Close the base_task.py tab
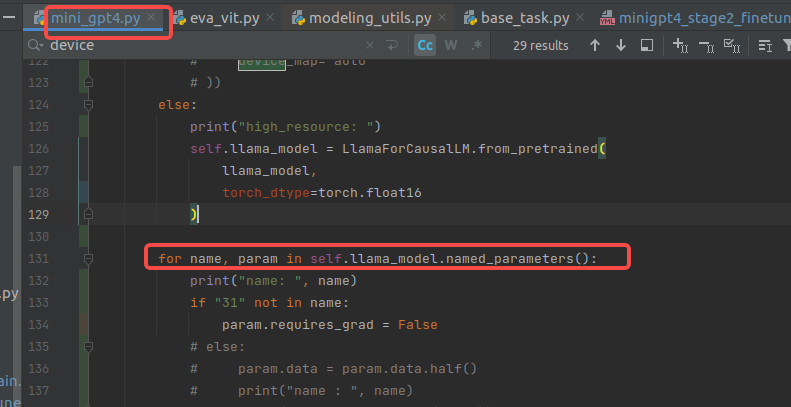Viewport: 791px width, 407px height. pos(580,18)
